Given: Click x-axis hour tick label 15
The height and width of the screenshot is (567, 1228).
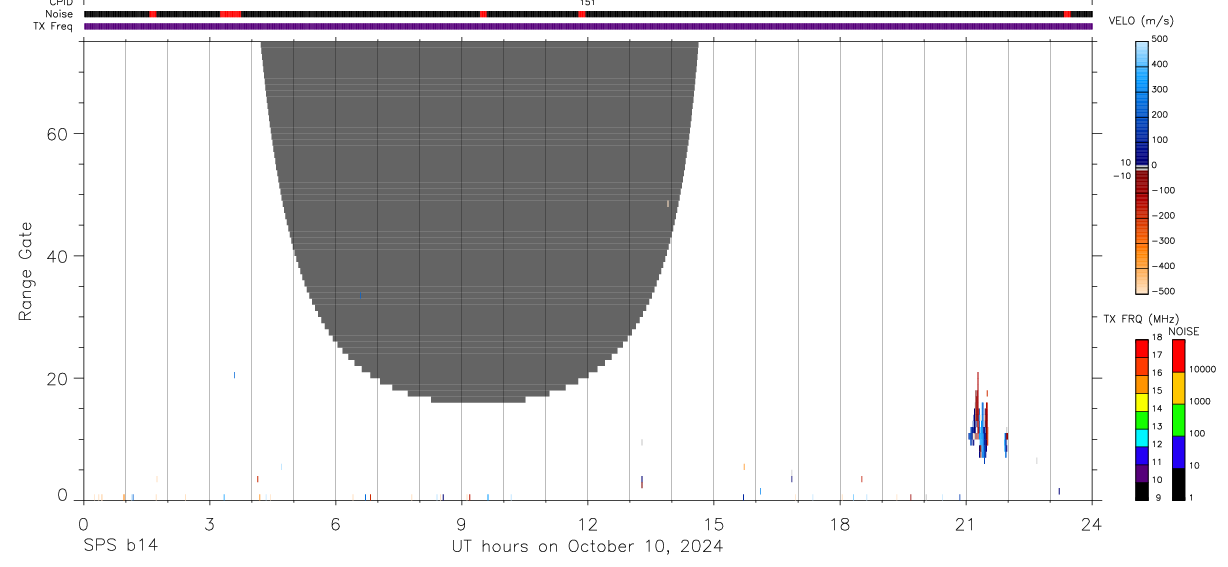Looking at the screenshot, I should pyautogui.click(x=713, y=523).
